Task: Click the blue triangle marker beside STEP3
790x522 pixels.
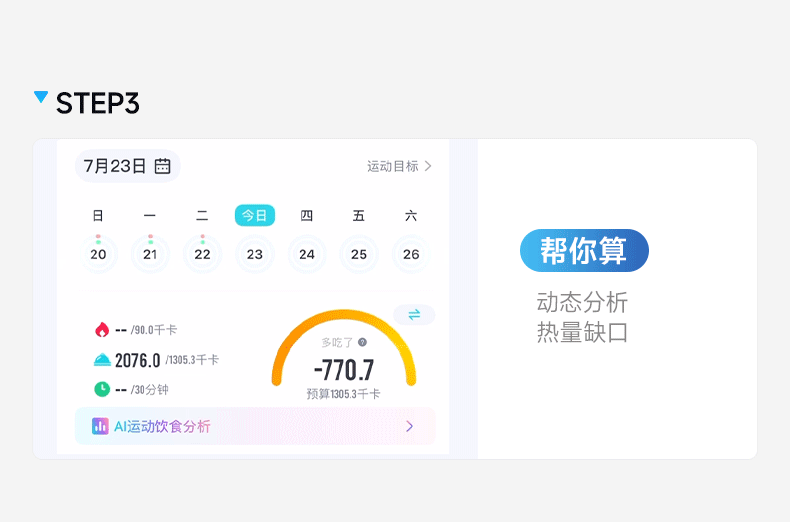Action: pyautogui.click(x=41, y=97)
